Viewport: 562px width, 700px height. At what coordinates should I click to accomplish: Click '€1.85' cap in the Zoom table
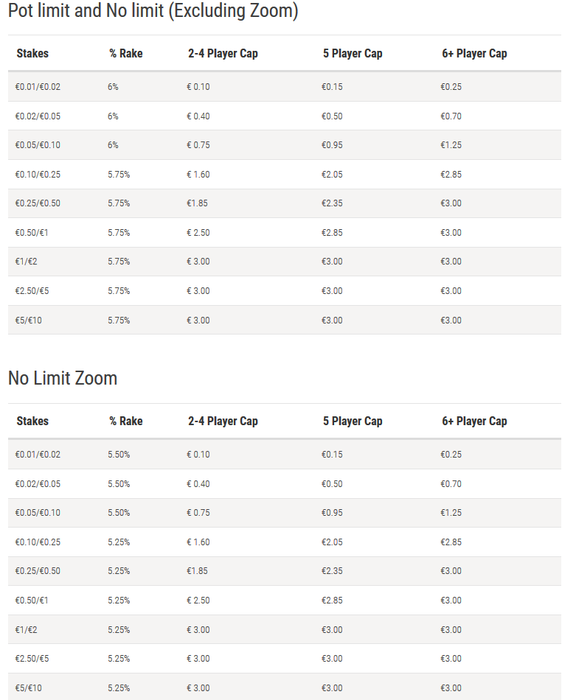tap(197, 571)
